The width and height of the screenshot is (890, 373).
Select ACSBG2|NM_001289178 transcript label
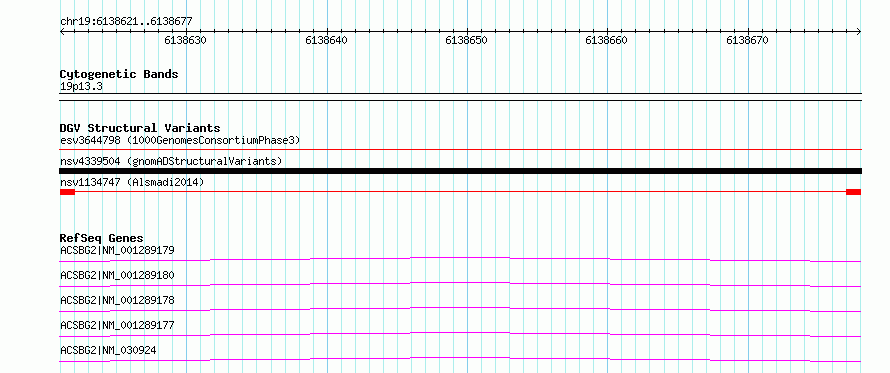coord(117,300)
